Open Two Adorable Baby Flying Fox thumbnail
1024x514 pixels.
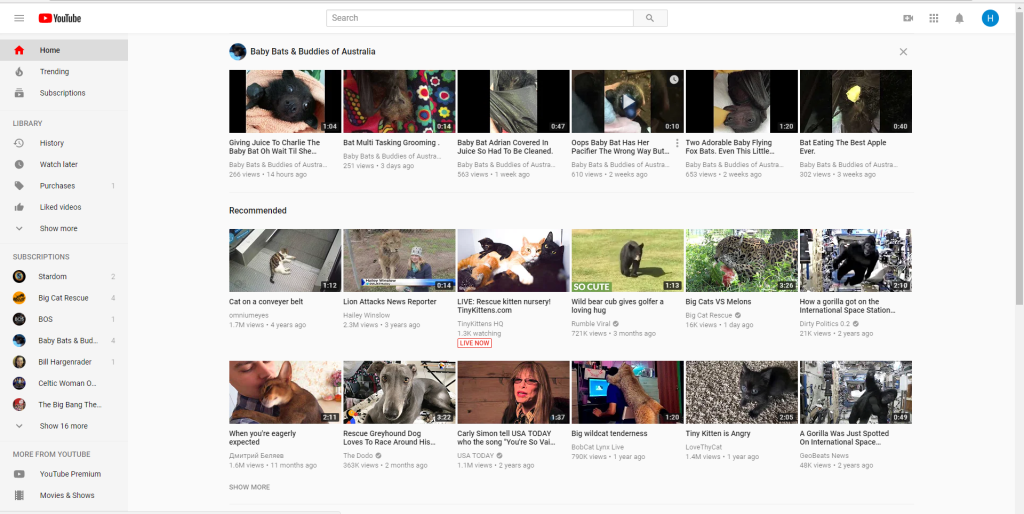coord(742,101)
